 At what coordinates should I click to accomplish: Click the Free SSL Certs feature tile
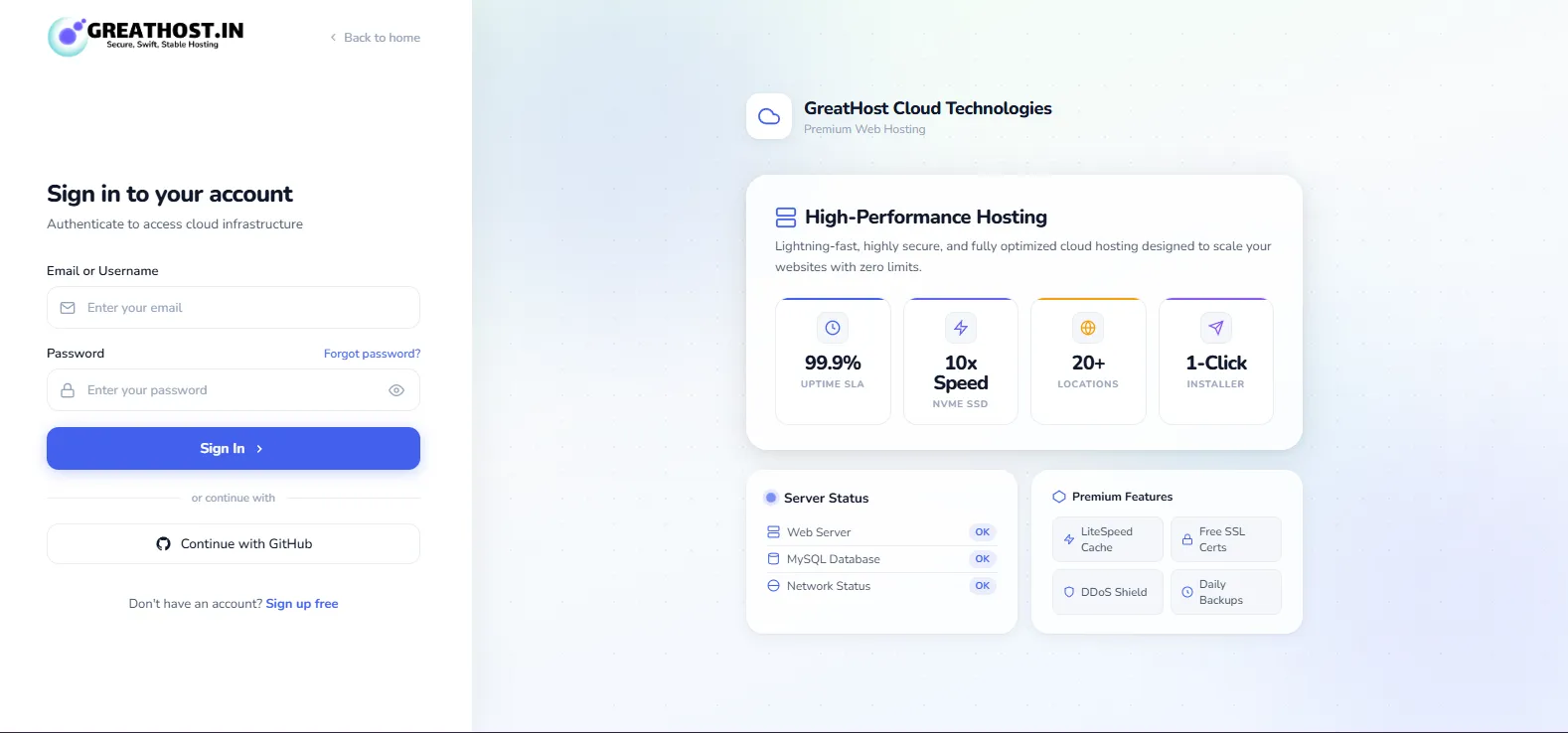point(1226,539)
